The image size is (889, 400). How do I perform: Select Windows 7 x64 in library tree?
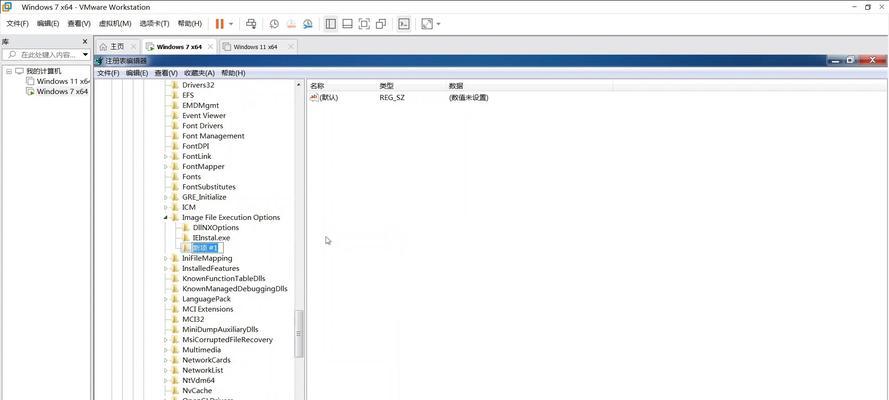pos(57,91)
